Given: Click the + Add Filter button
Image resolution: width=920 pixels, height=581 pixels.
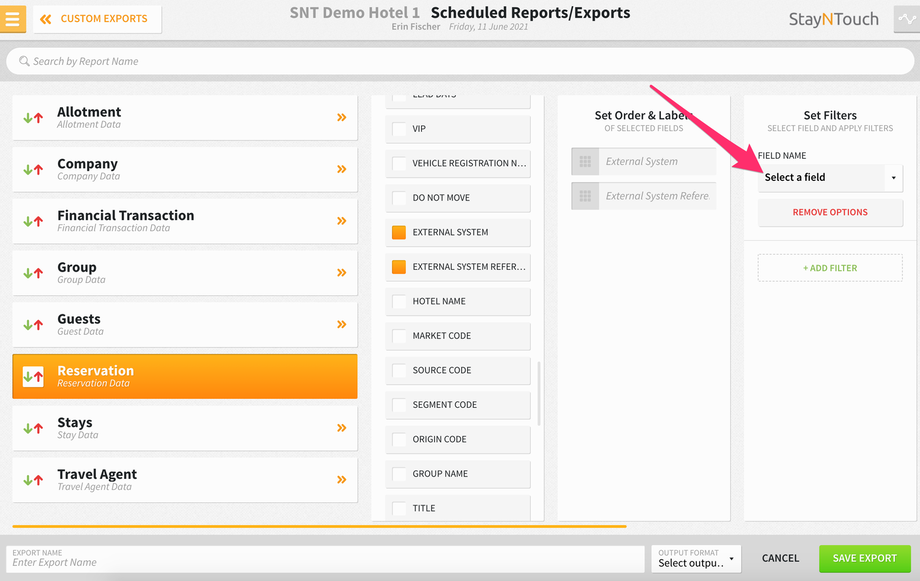Looking at the screenshot, I should click(x=830, y=268).
